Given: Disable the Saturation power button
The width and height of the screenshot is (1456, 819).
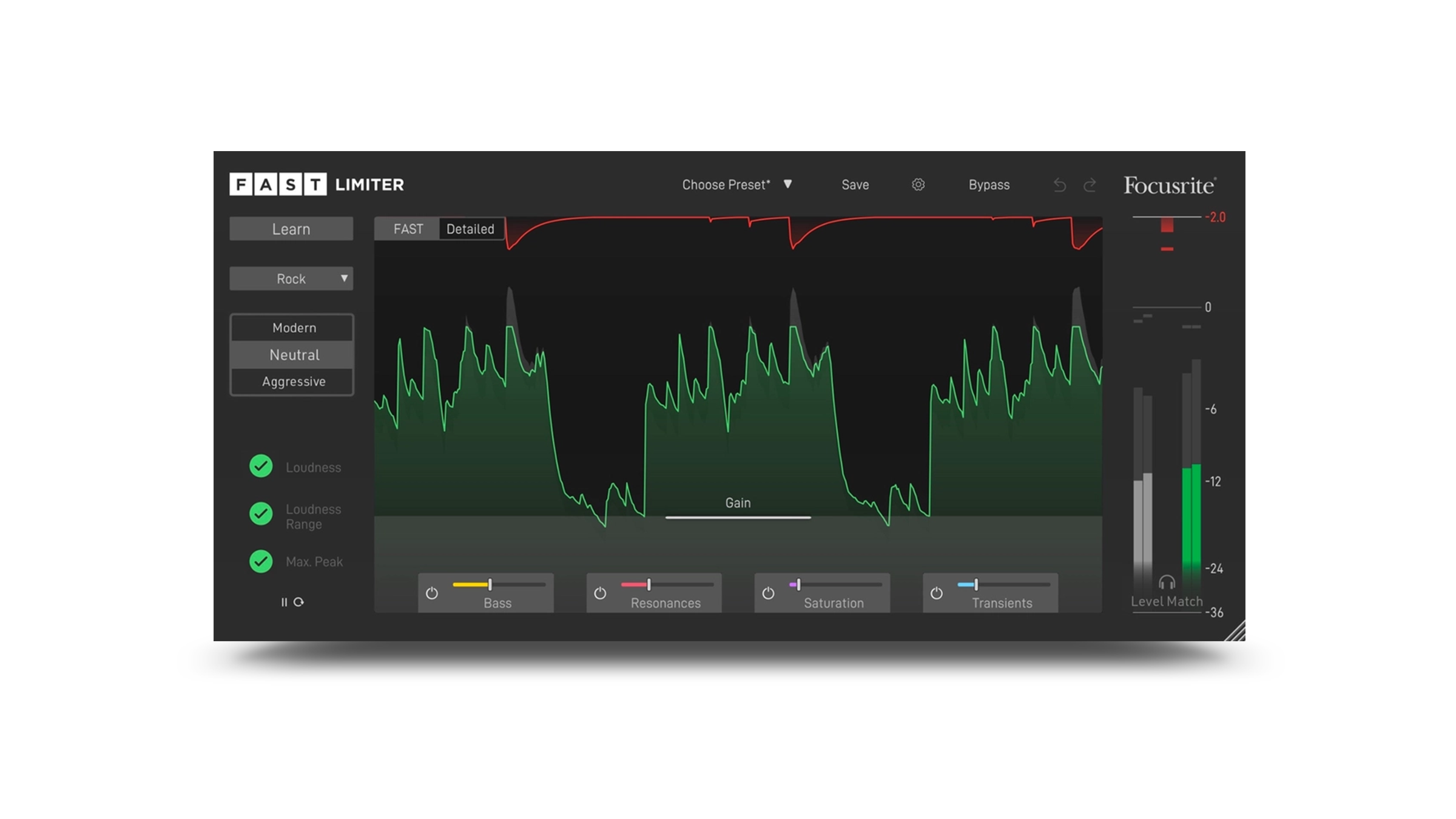Looking at the screenshot, I should tap(768, 593).
